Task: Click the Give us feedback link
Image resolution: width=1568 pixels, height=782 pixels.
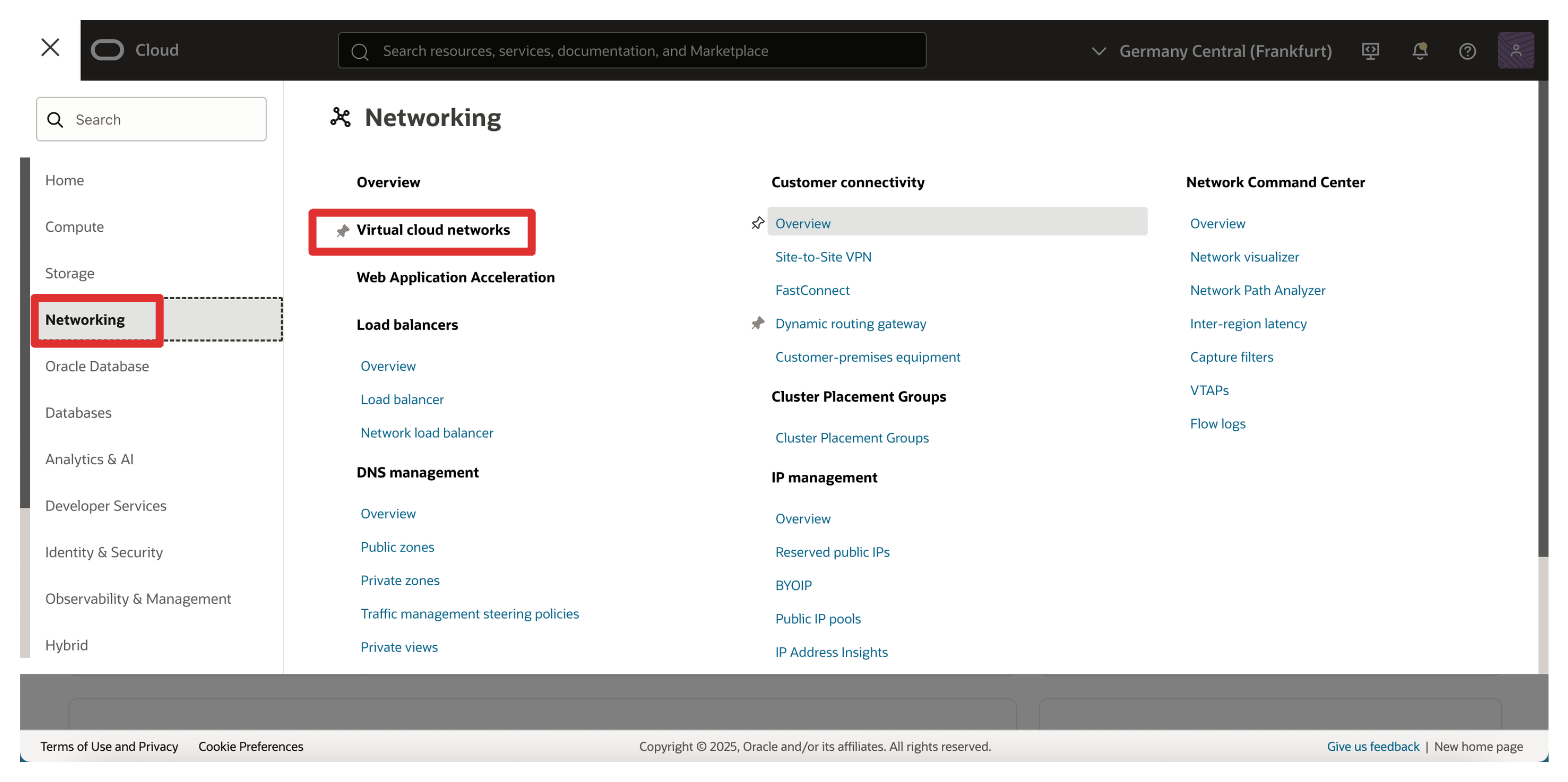Action: click(x=1373, y=747)
